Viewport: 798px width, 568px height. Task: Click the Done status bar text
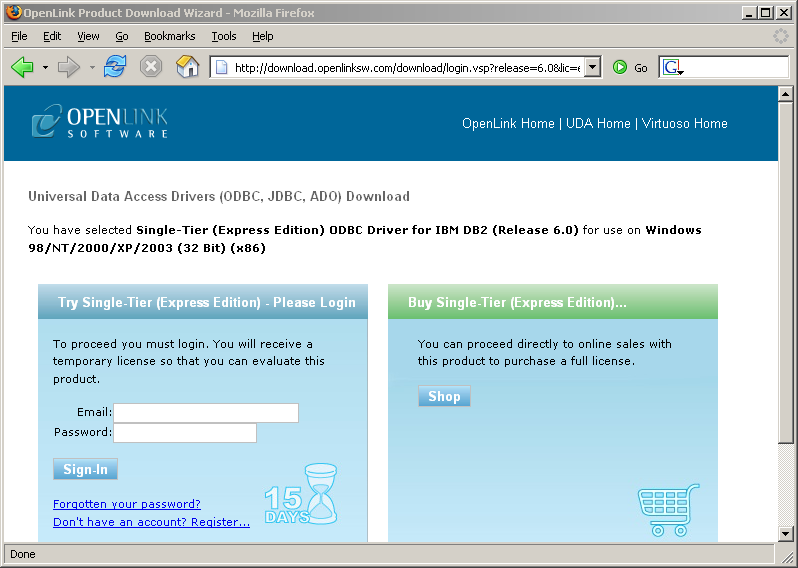click(x=23, y=554)
